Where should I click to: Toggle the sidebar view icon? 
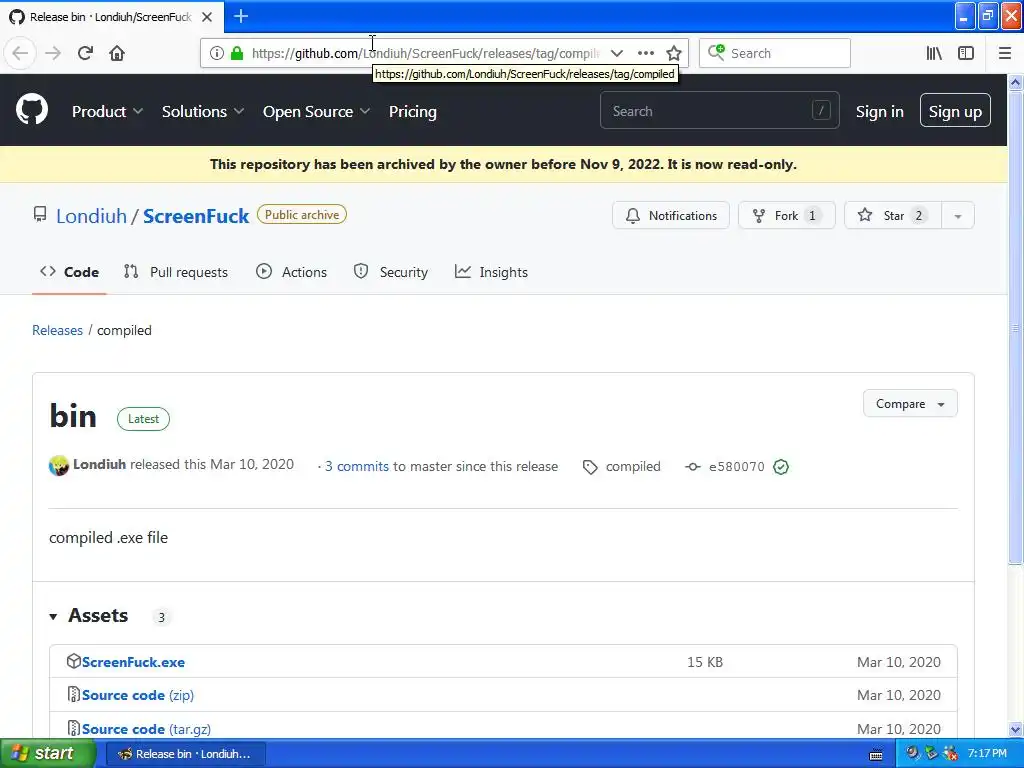pos(966,53)
